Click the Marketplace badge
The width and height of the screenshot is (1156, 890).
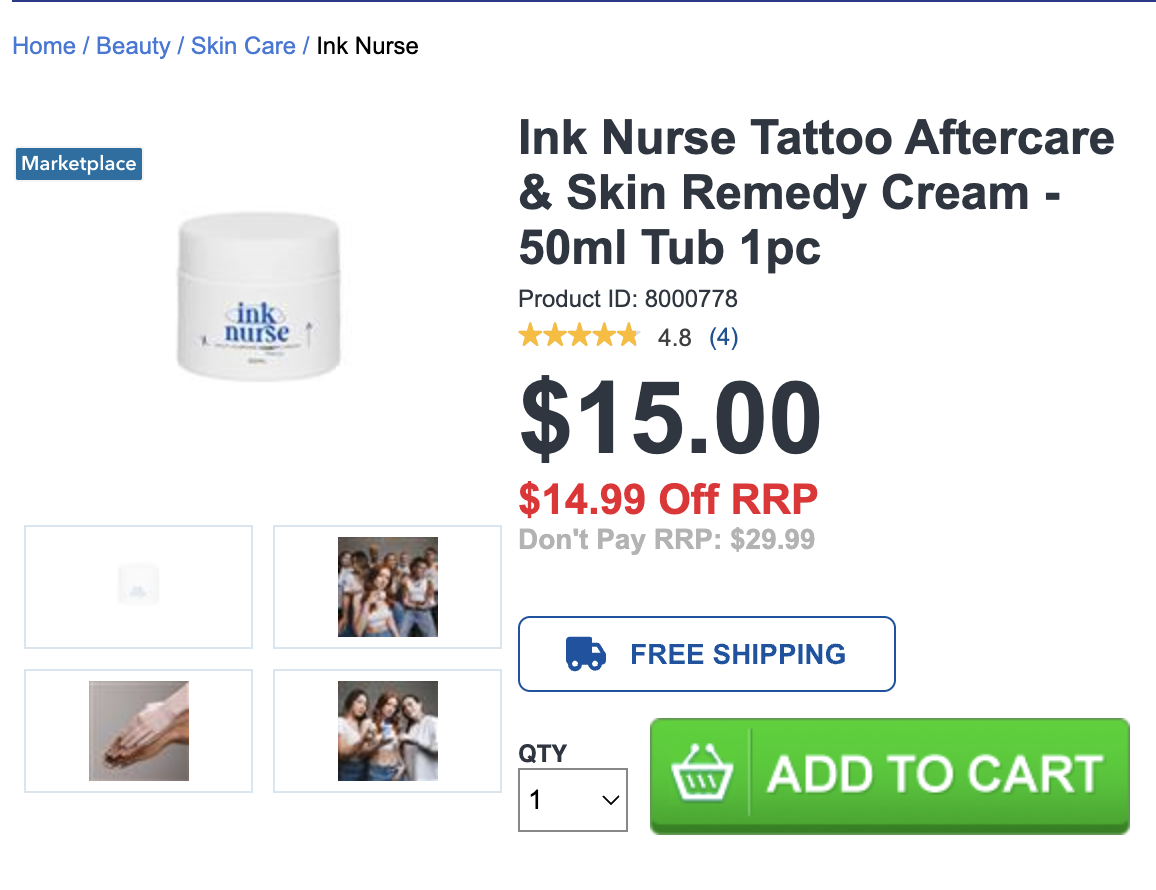click(79, 164)
